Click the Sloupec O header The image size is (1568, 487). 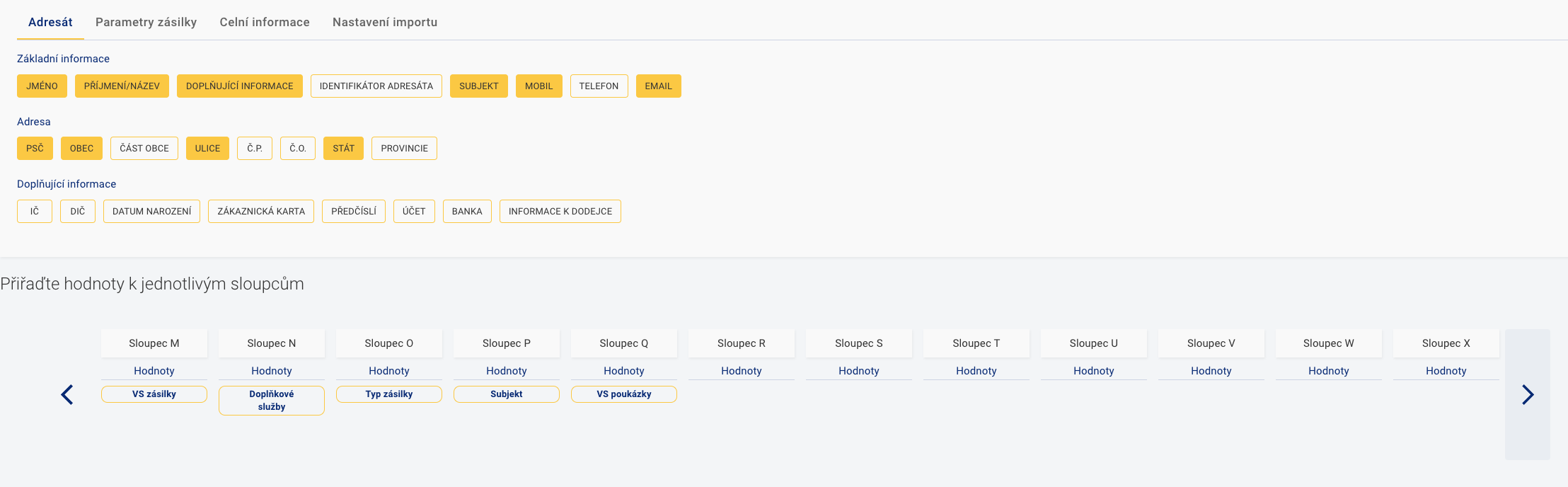point(389,343)
